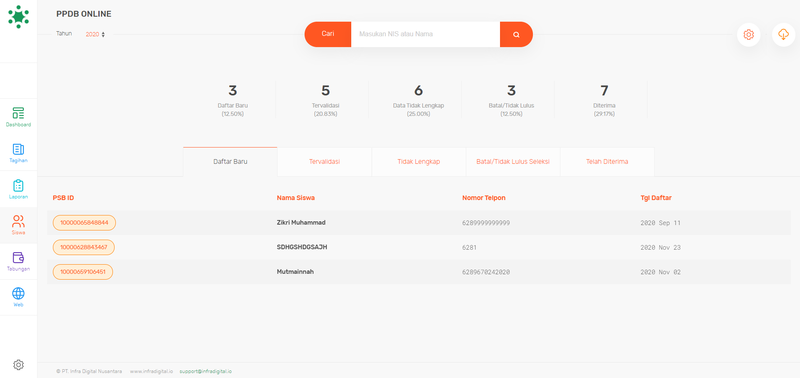800x378 pixels.
Task: Select student name Mutmainnah
Action: point(295,272)
